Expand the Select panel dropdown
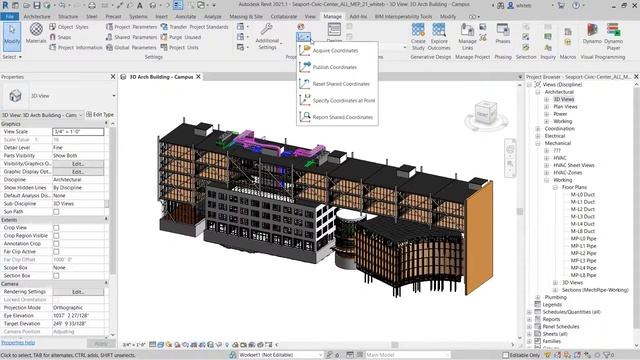 pos(12,57)
